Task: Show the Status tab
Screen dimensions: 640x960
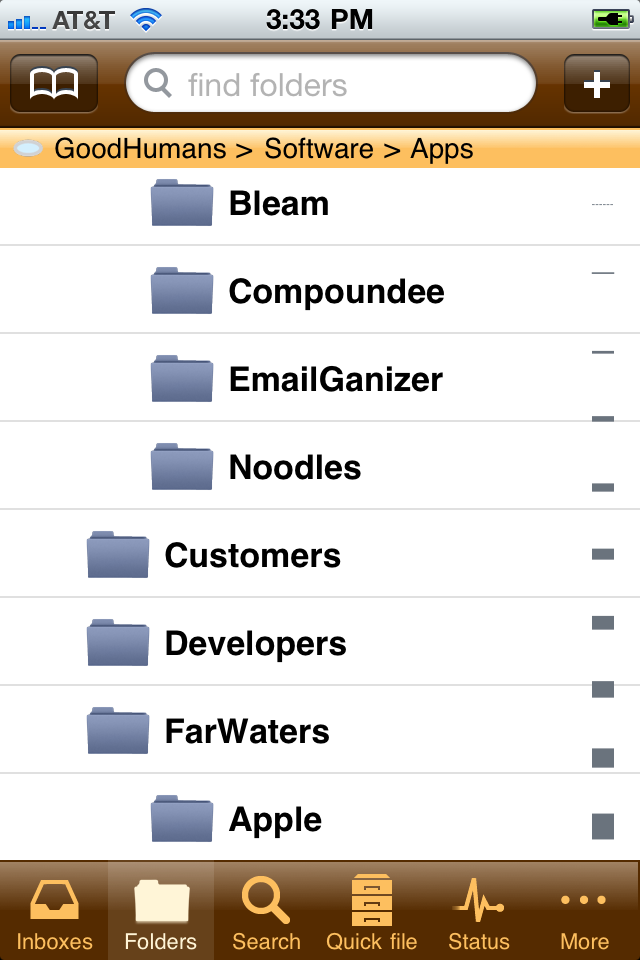Action: coord(478,912)
